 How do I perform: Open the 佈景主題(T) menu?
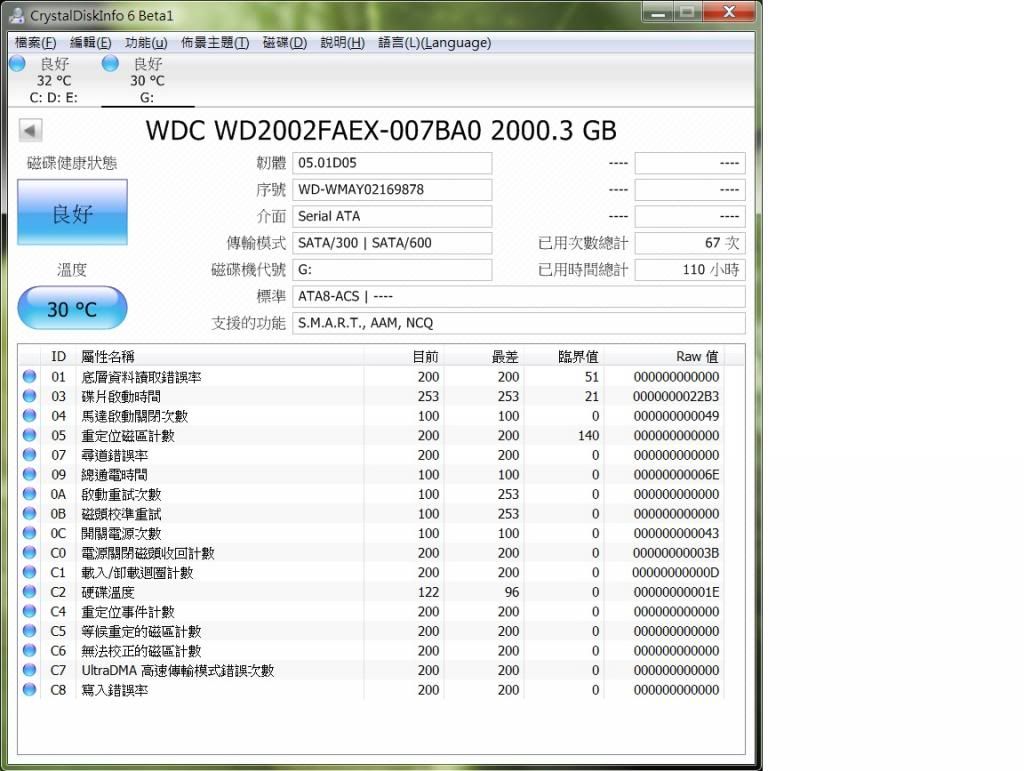click(215, 42)
